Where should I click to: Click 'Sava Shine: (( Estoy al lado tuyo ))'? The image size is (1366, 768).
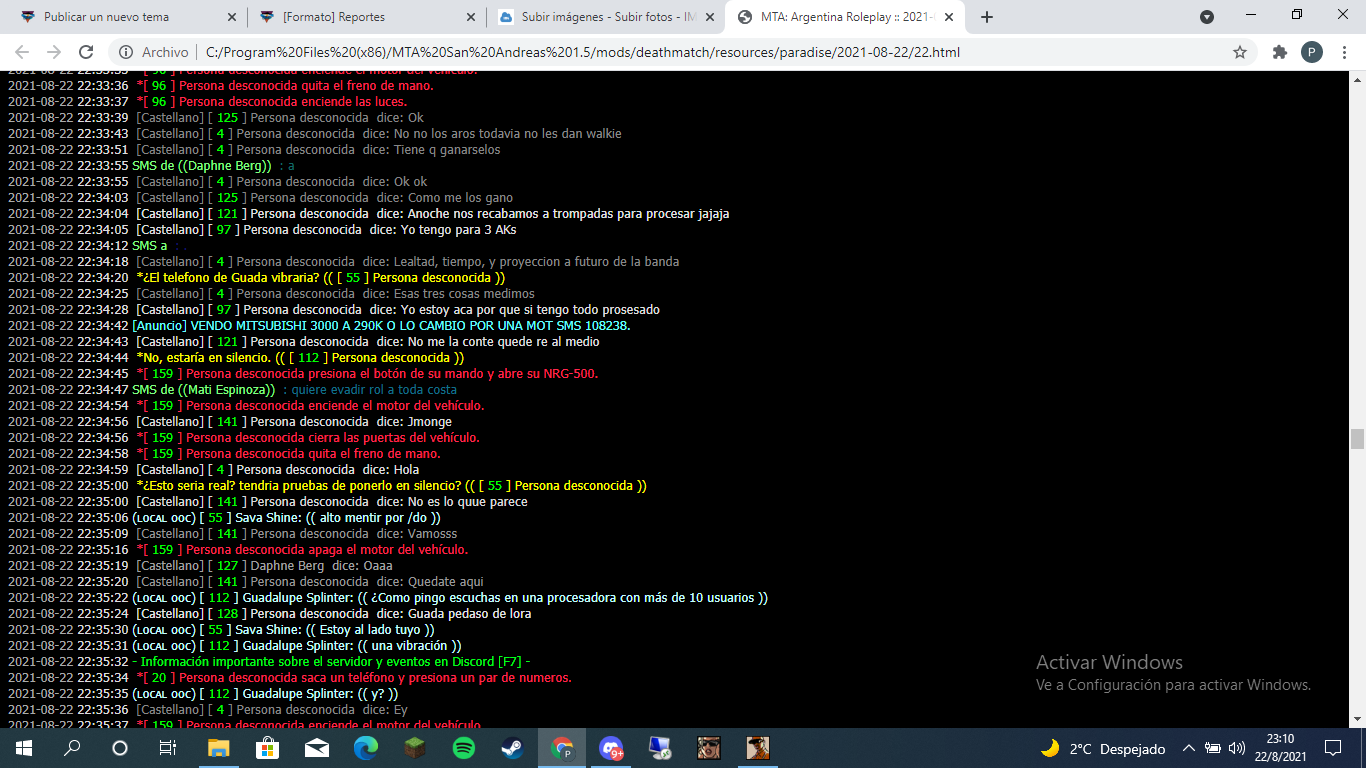(x=222, y=629)
